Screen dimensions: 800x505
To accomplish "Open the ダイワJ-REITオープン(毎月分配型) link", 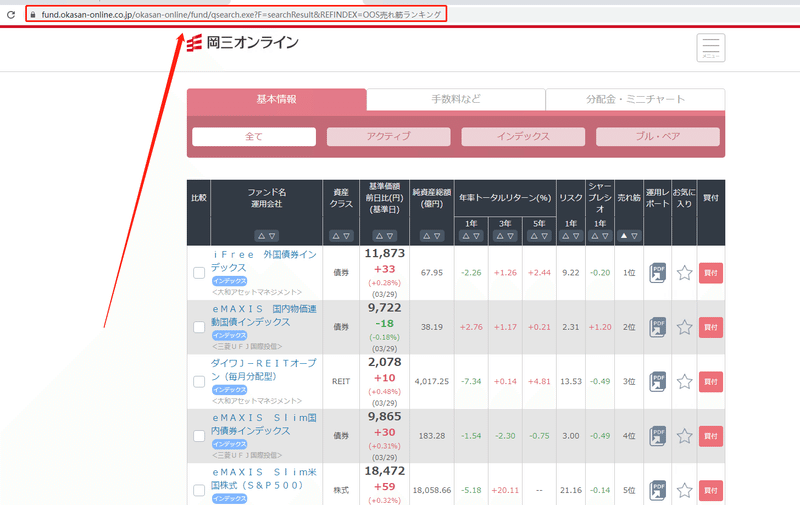I will pyautogui.click(x=264, y=370).
